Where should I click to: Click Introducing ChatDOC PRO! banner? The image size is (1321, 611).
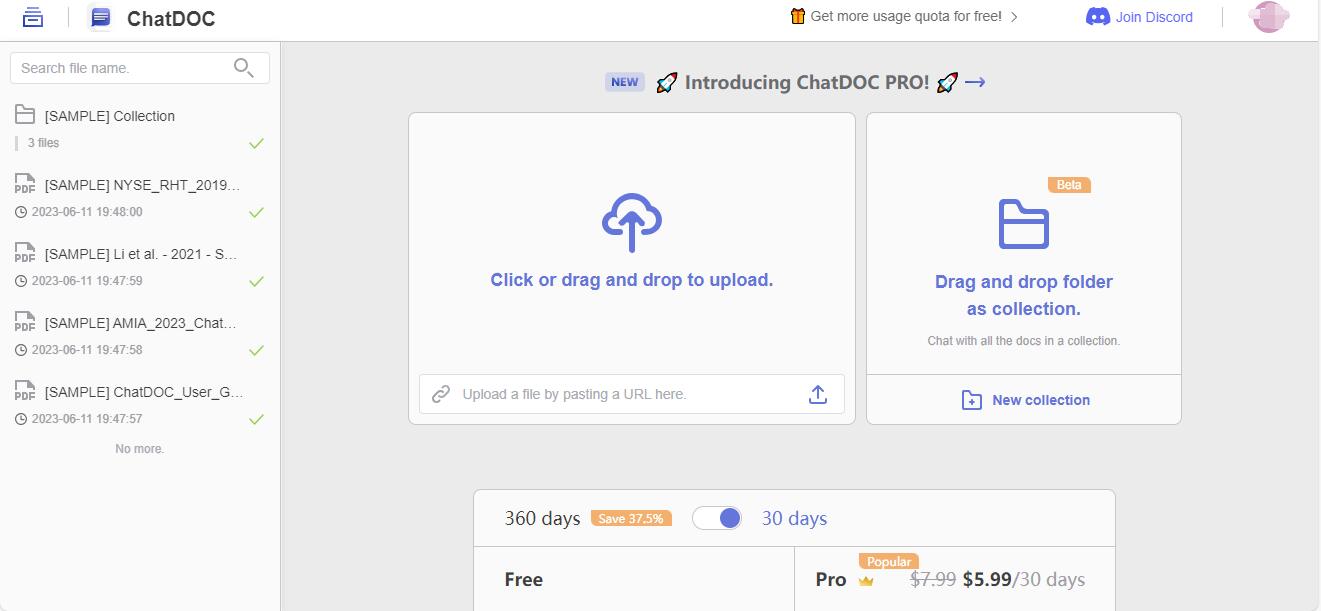pyautogui.click(x=807, y=82)
